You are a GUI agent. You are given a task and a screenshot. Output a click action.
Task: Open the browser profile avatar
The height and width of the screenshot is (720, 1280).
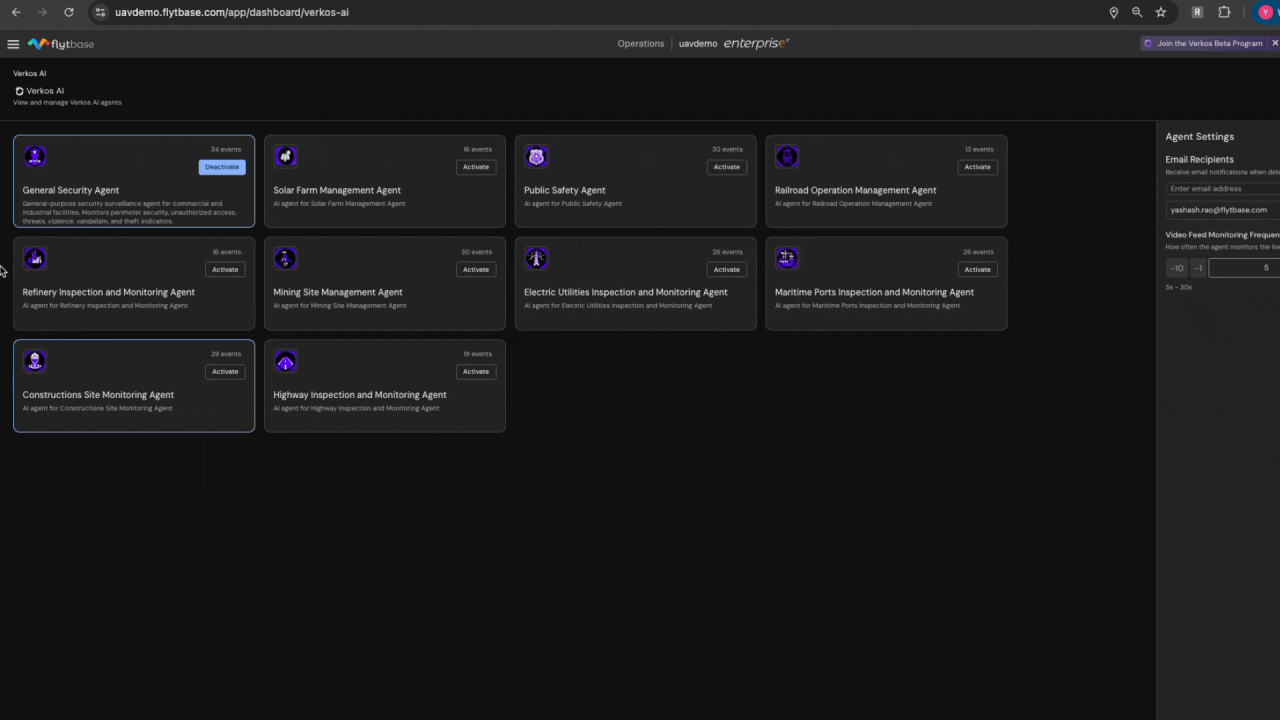(1266, 12)
